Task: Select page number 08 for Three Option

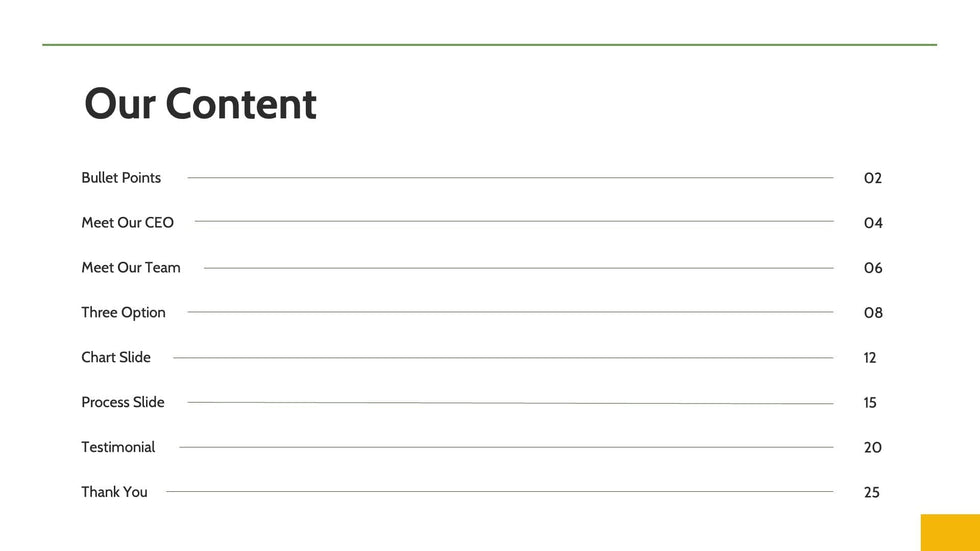Action: click(x=873, y=313)
